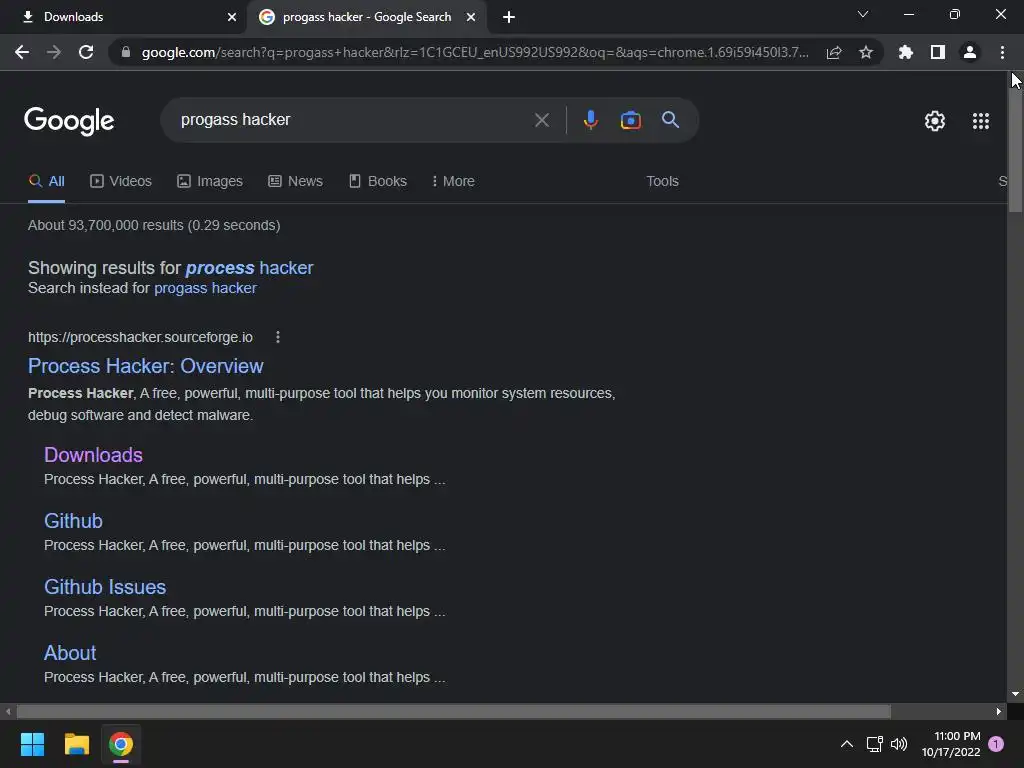Go back to the previous page
Screen dimensions: 1024x768
click(22, 52)
